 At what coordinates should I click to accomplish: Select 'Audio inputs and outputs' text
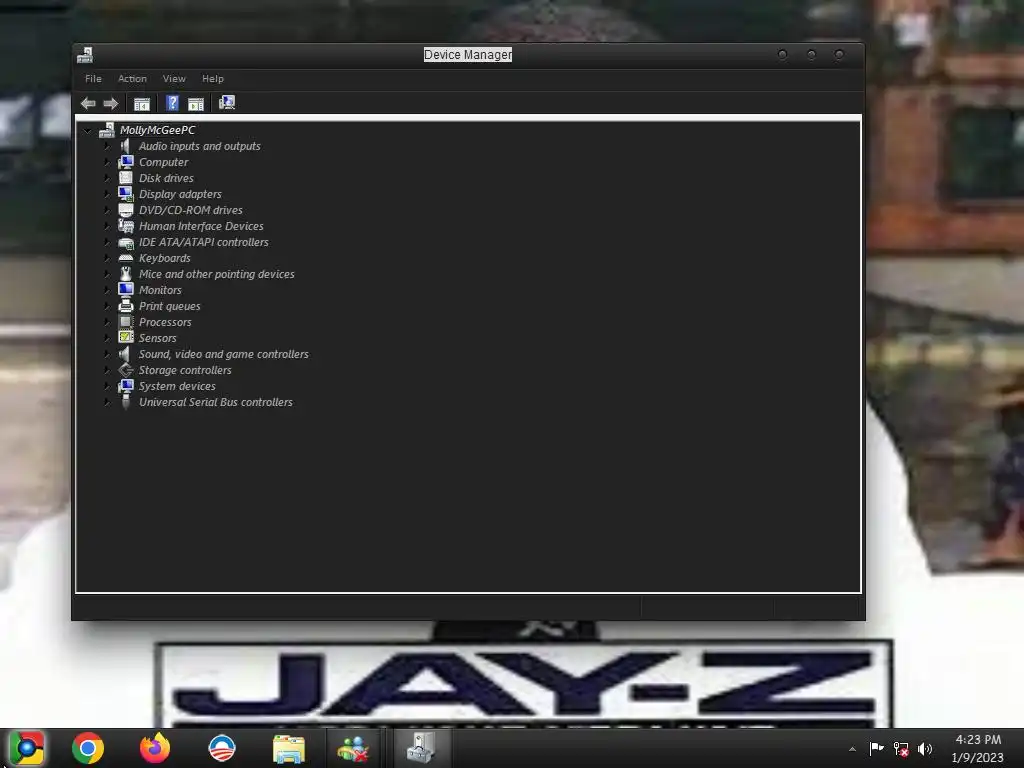coord(200,146)
